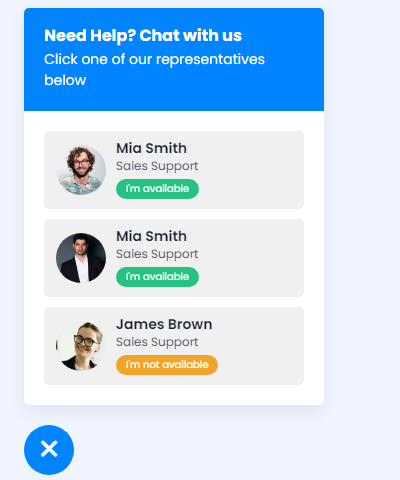The image size is (400, 480).
Task: Click the curly-haired man's avatar photo
Action: [x=81, y=170]
